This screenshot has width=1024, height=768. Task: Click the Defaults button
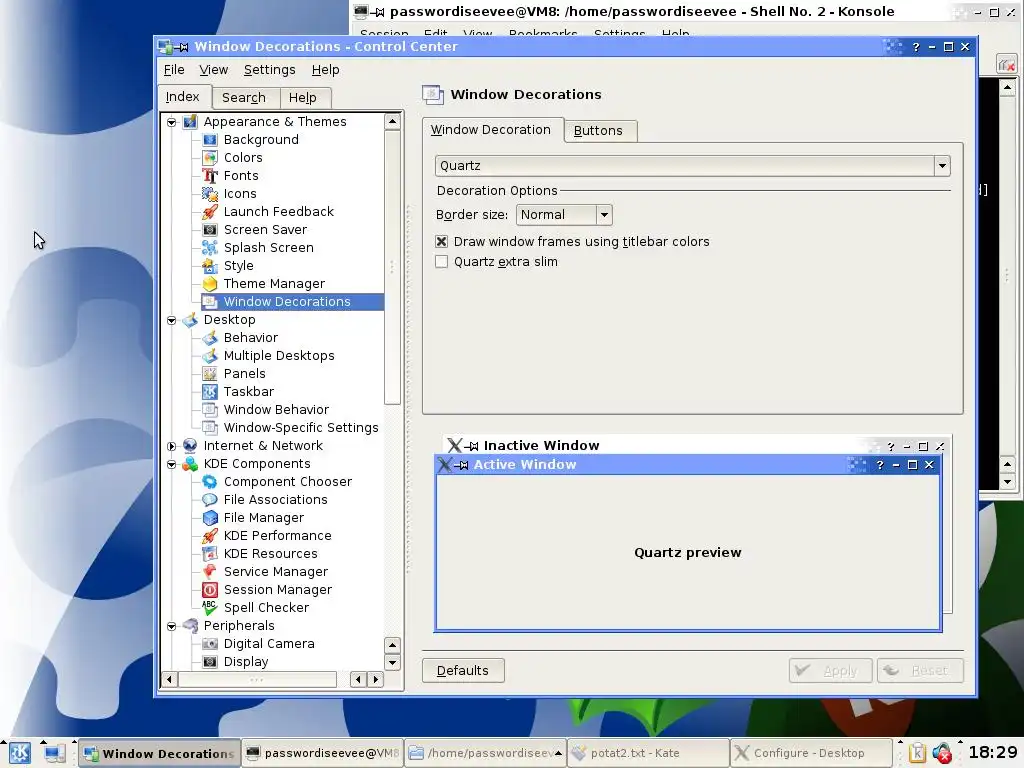pyautogui.click(x=463, y=671)
